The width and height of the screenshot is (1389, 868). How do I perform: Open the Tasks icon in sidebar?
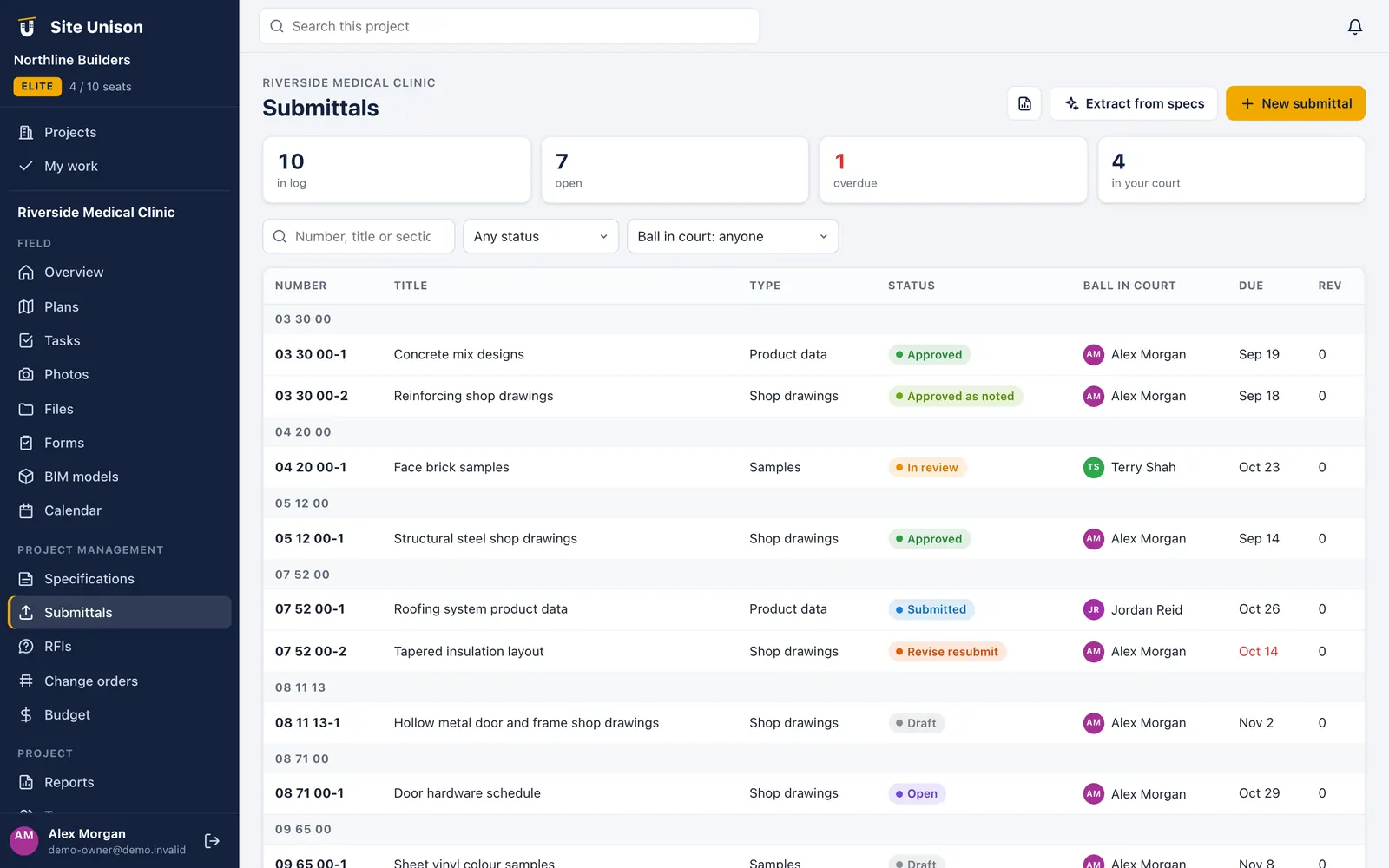coord(26,340)
